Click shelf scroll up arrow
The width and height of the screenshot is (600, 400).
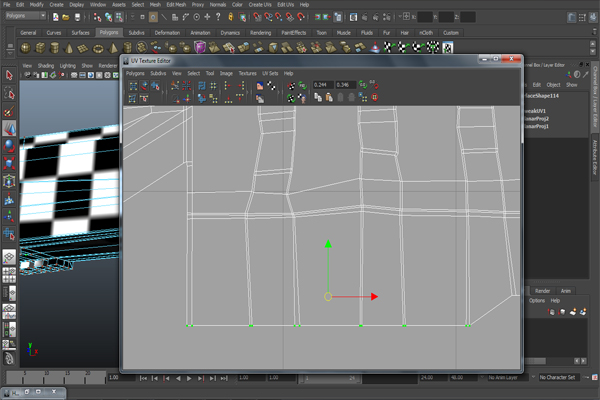pyautogui.click(x=593, y=44)
